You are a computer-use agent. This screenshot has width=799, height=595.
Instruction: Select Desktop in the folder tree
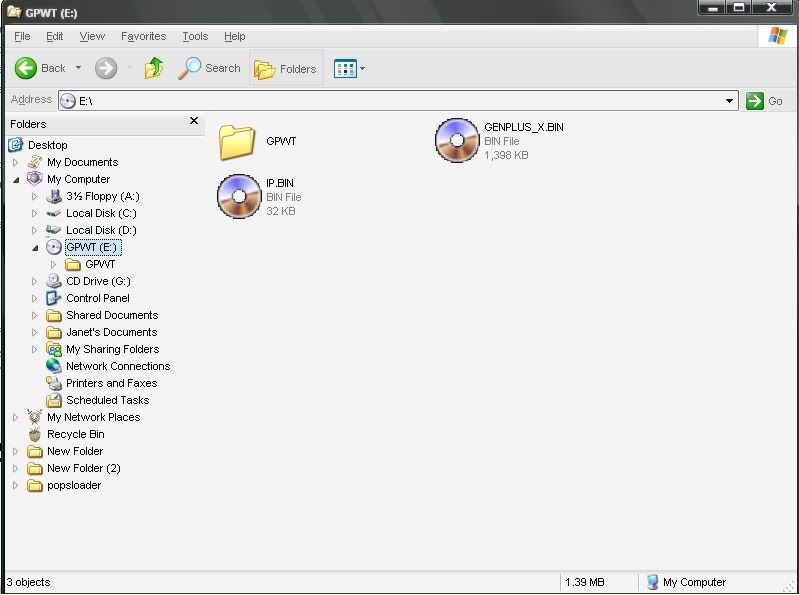tap(47, 145)
